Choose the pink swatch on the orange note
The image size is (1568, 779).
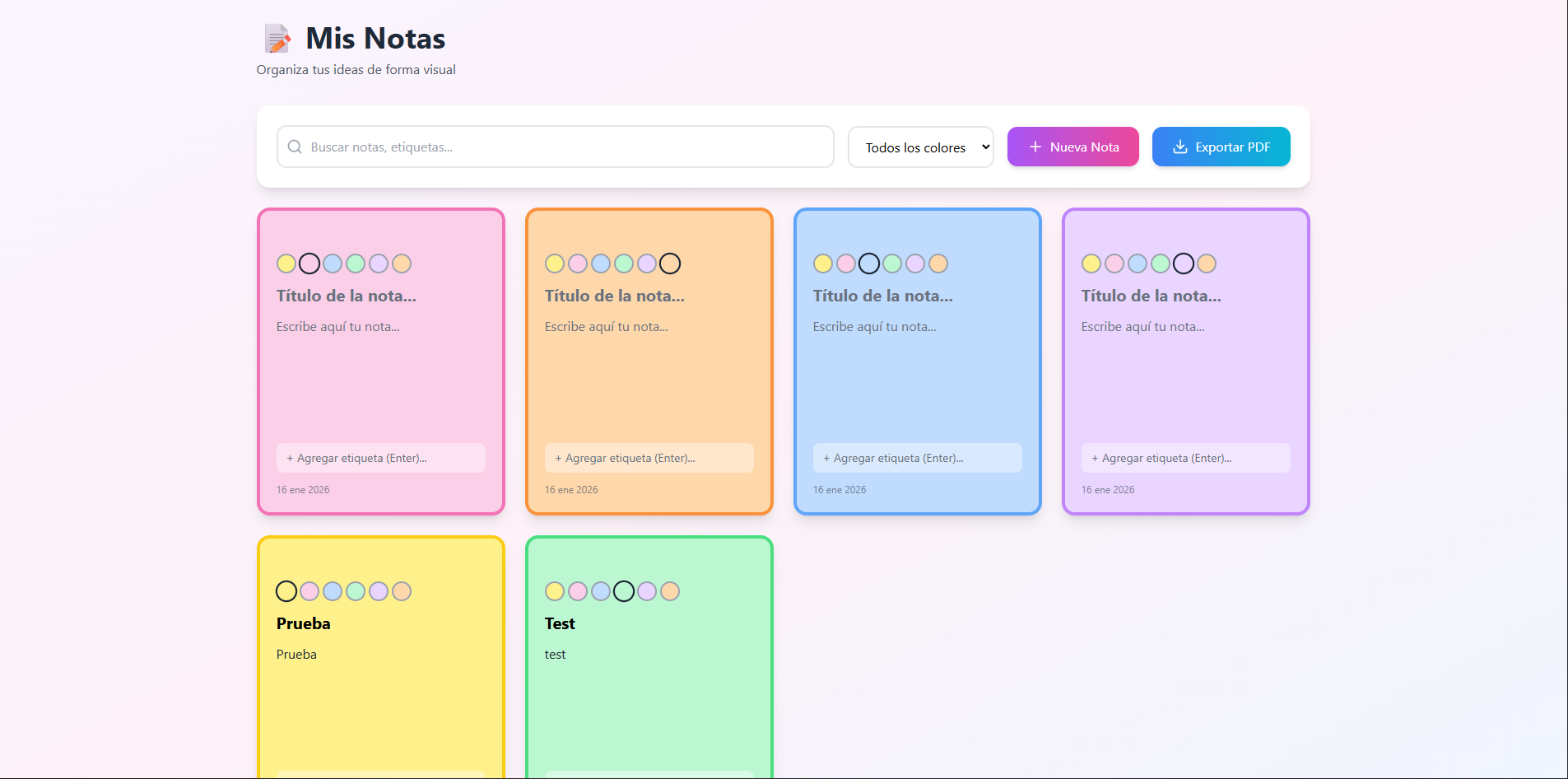[578, 264]
